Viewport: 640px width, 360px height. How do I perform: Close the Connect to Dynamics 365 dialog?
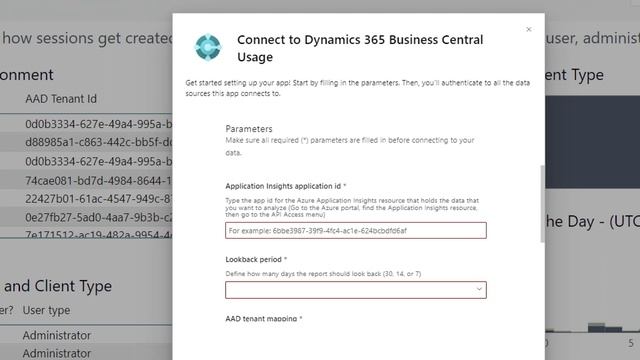pos(529,29)
